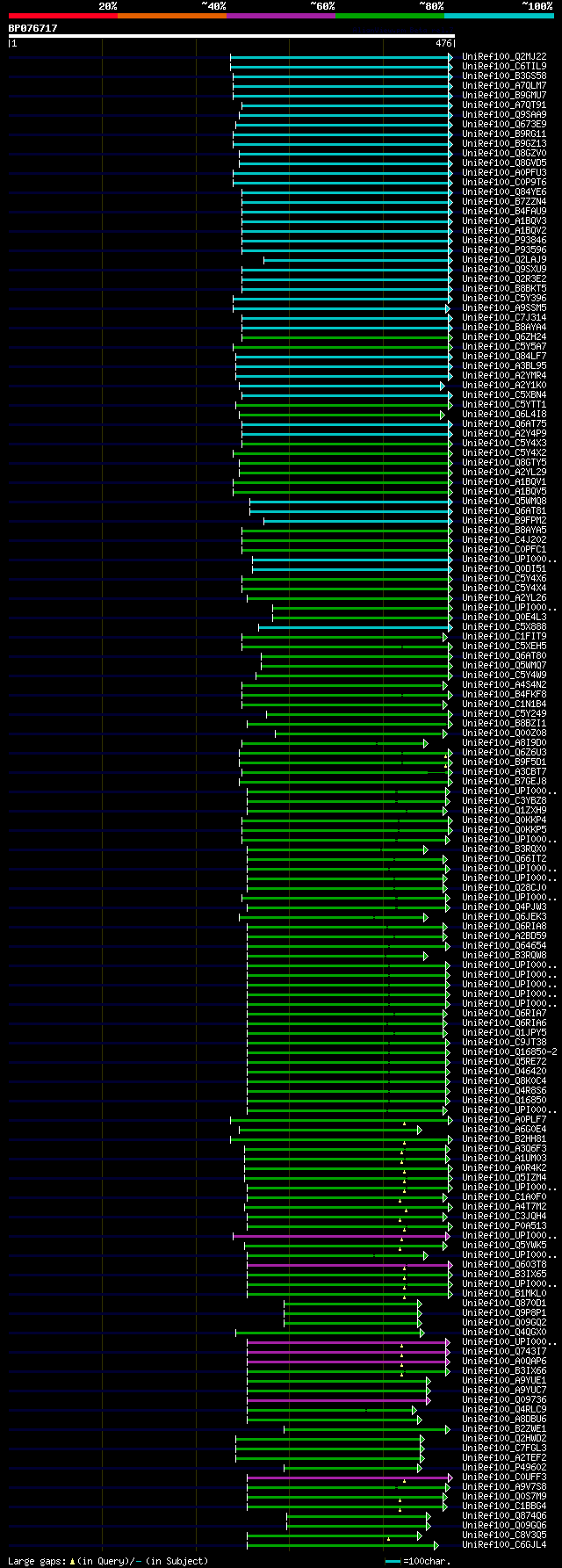Select hit label UniRef100_Q6ZH24
The height and width of the screenshot is (1568, 562).
point(504,336)
